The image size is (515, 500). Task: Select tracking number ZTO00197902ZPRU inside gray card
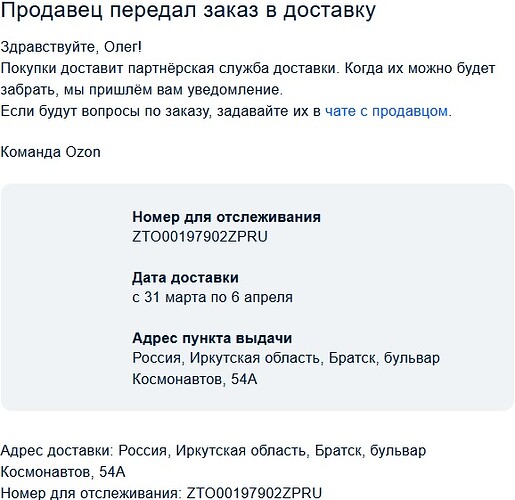pyautogui.click(x=200, y=237)
